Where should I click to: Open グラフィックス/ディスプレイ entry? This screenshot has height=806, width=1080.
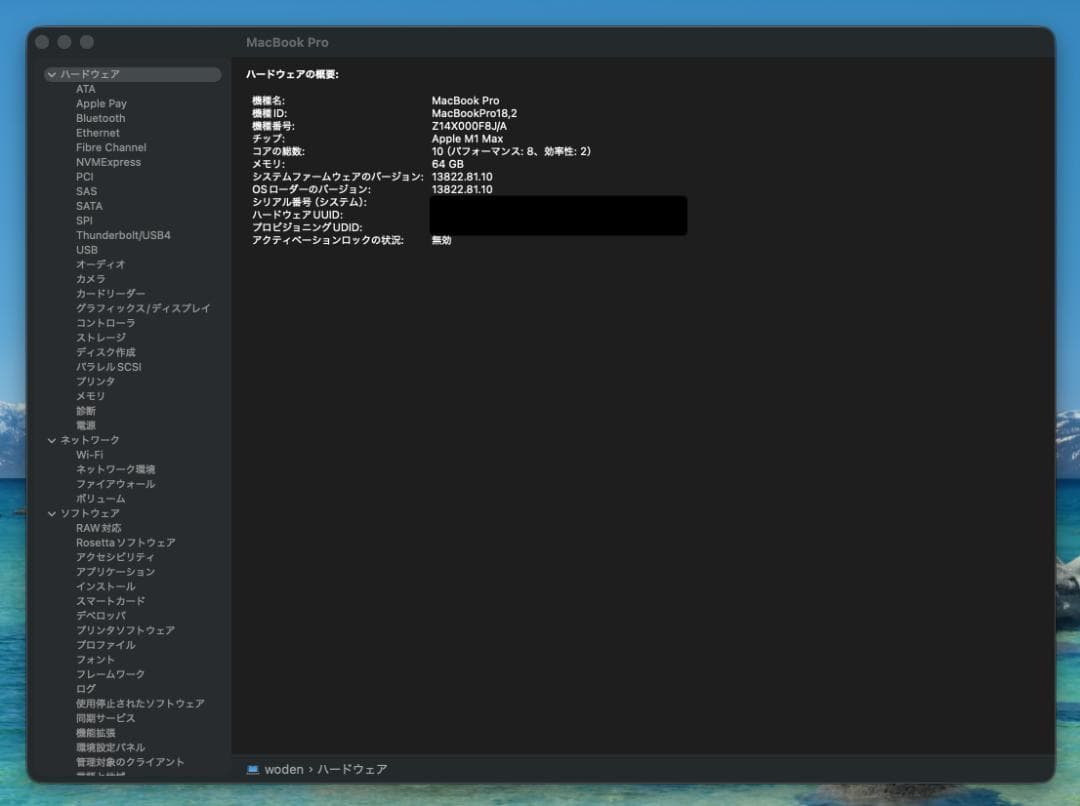(x=143, y=309)
